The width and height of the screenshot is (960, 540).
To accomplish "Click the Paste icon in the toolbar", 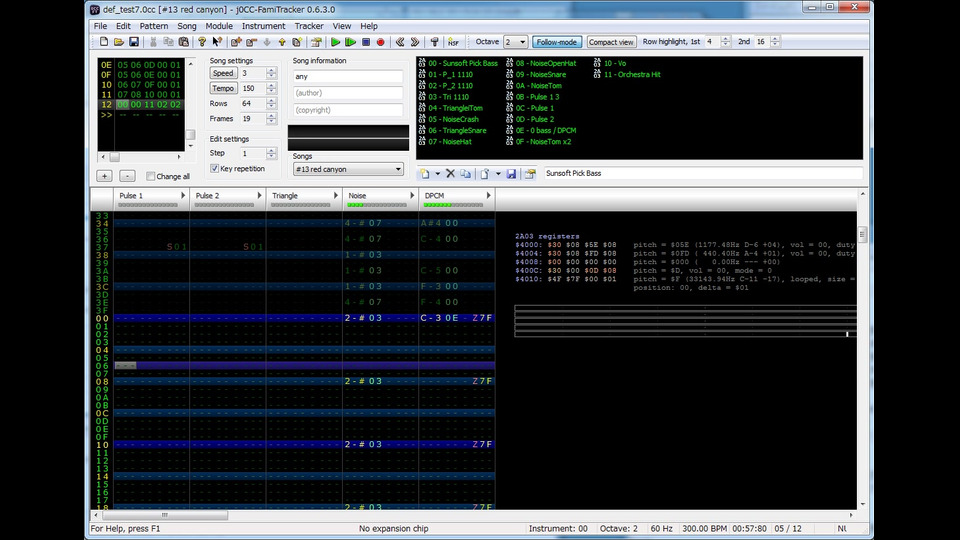I will point(184,42).
